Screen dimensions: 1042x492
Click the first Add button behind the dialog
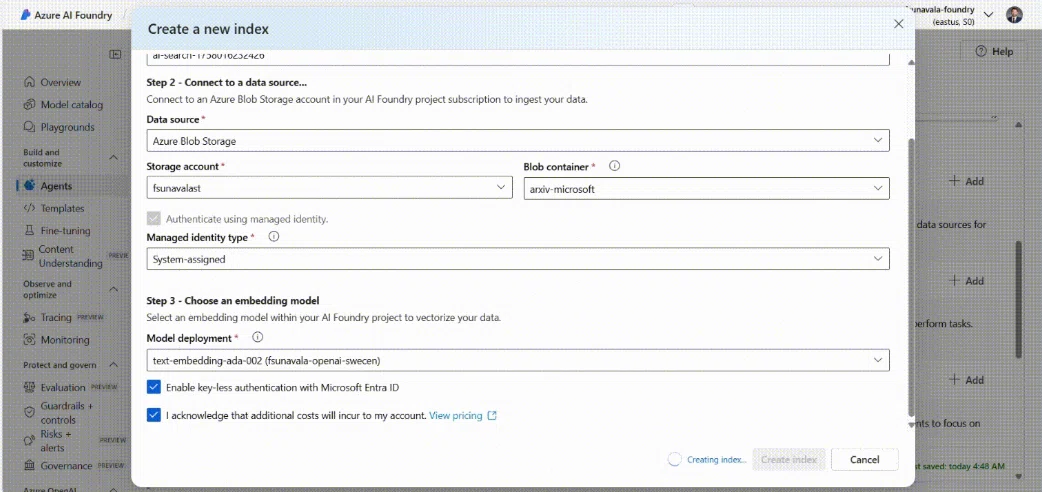966,181
